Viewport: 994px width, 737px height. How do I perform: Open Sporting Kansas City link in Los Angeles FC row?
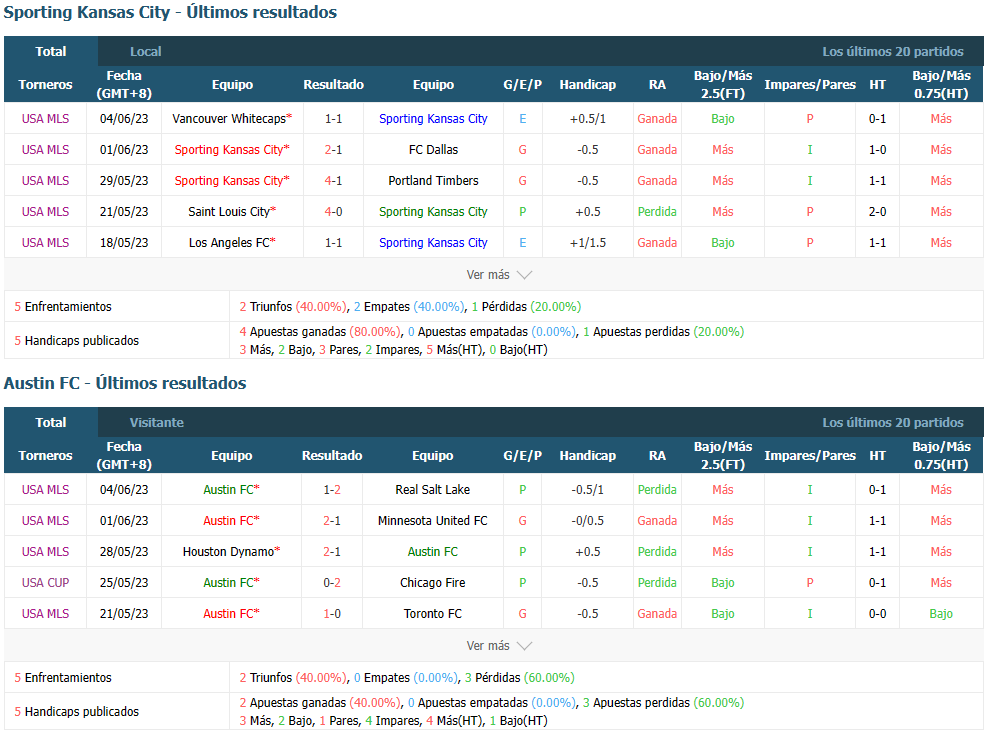(x=433, y=243)
